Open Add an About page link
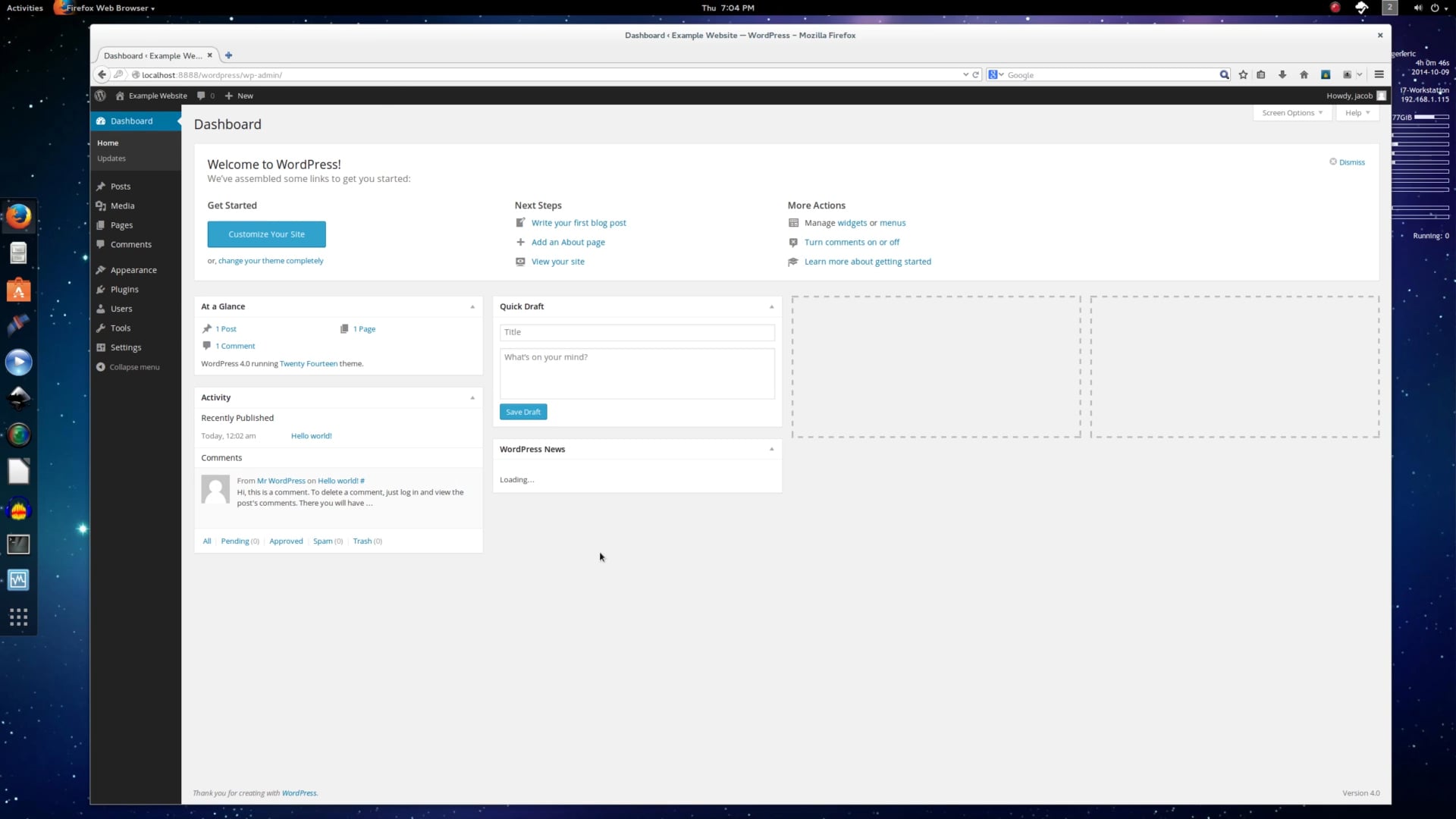Image resolution: width=1456 pixels, height=819 pixels. point(568,243)
